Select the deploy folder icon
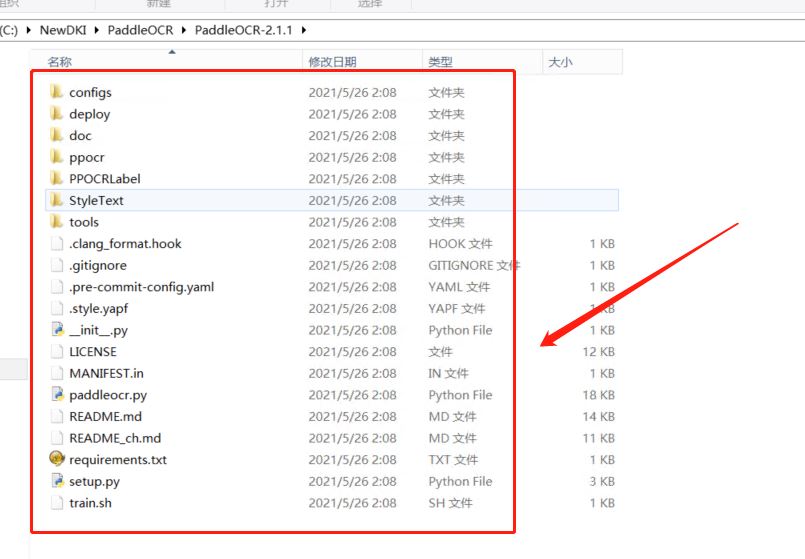 [x=56, y=113]
